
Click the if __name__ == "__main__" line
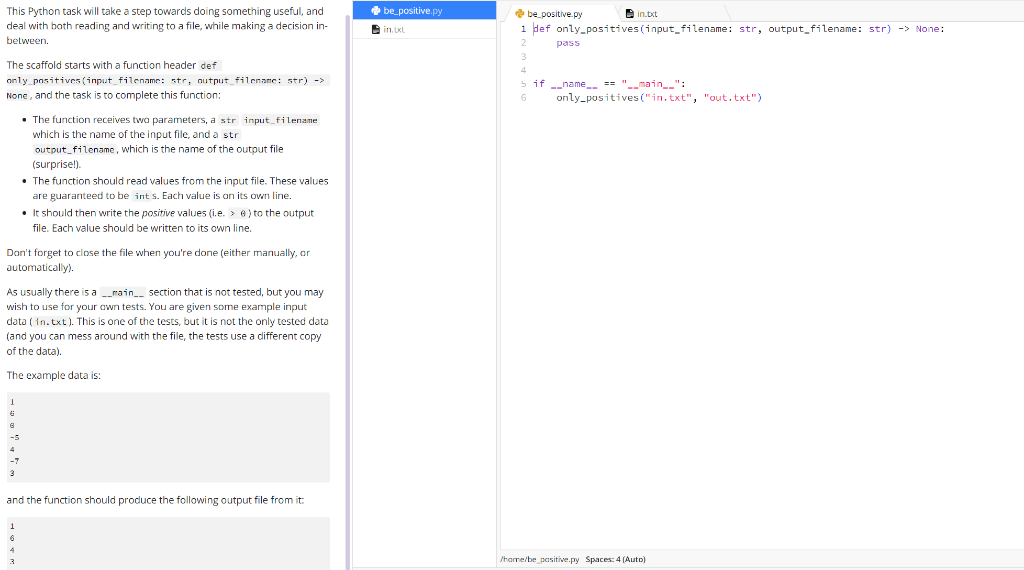[609, 84]
